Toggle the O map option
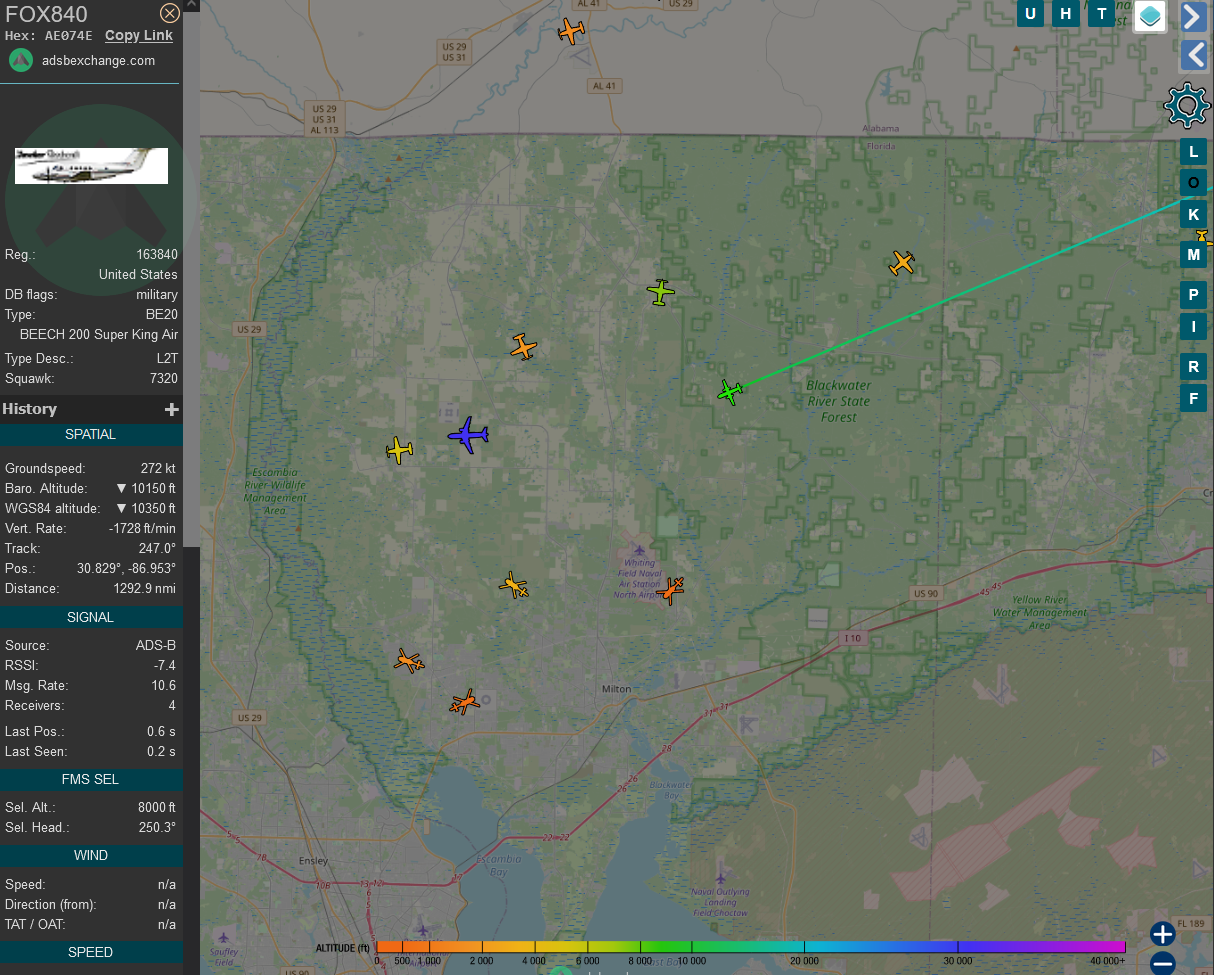1214x975 pixels. tap(1193, 183)
